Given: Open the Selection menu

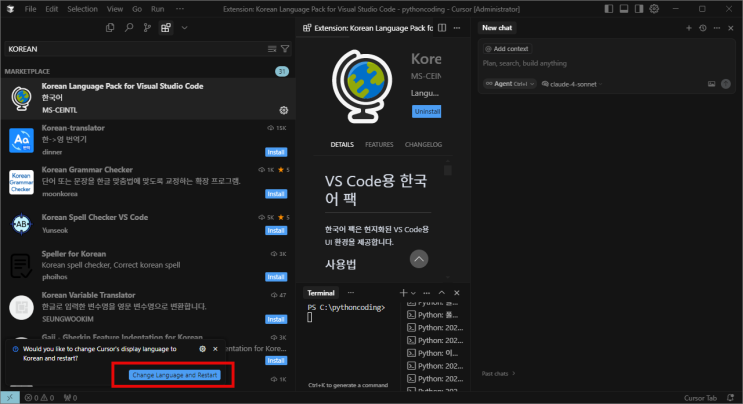Looking at the screenshot, I should click(x=82, y=9).
